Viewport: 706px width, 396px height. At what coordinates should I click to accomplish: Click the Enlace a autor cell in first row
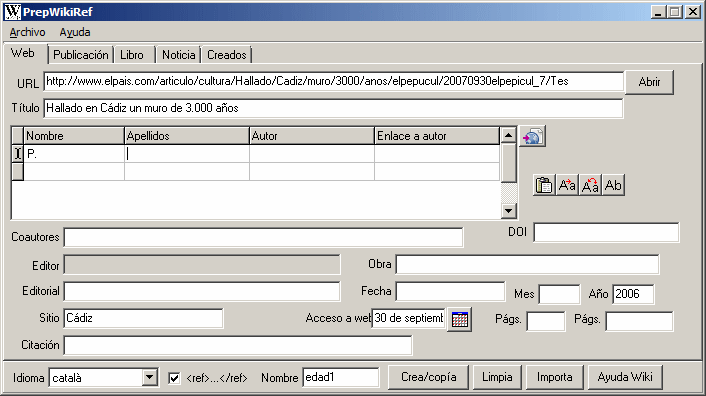(437, 154)
